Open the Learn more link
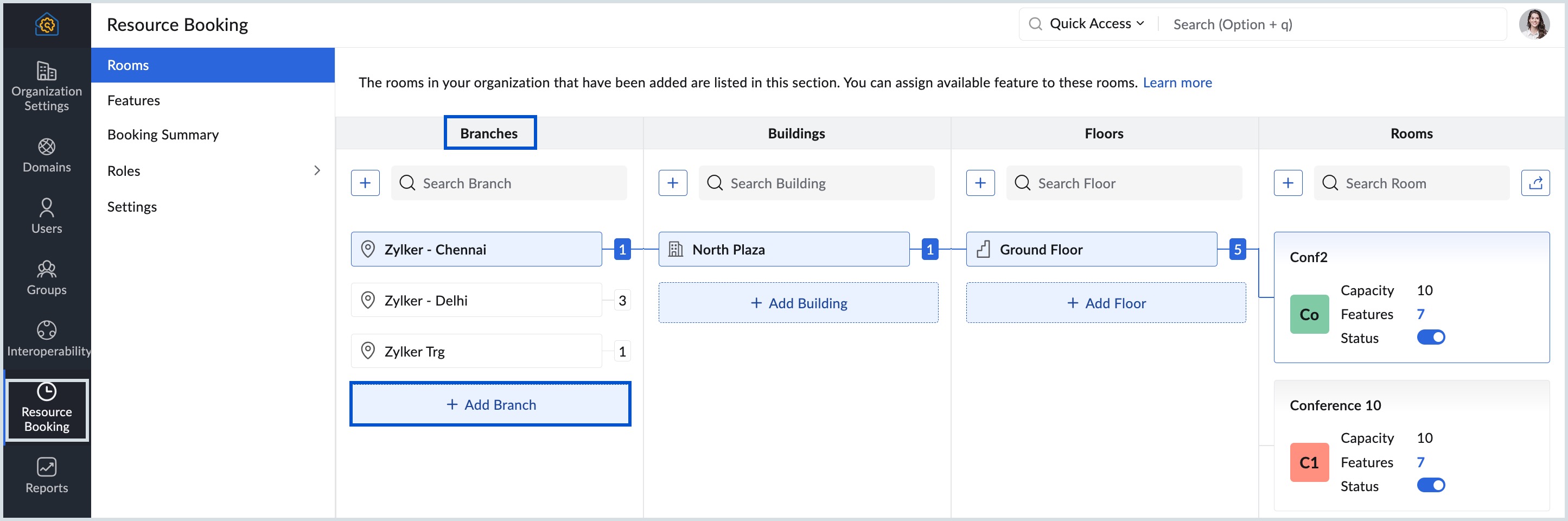This screenshot has height=521, width=1568. click(1177, 83)
